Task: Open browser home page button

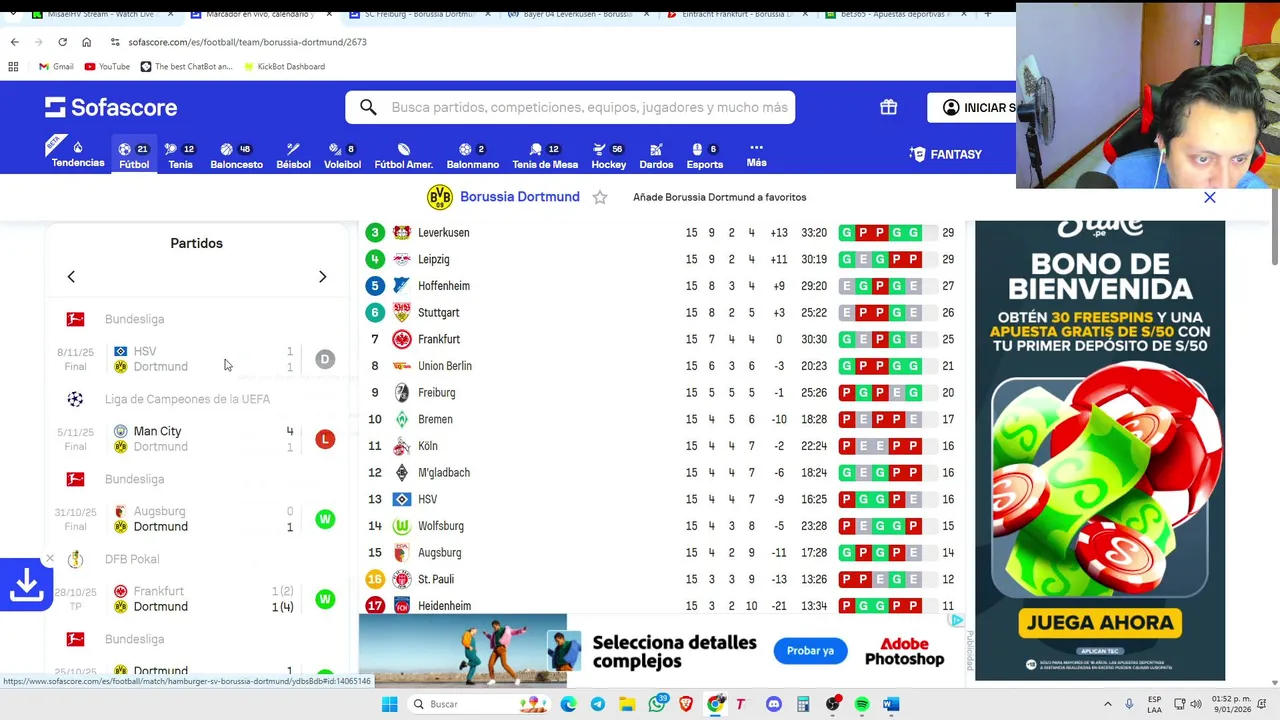Action: point(86,42)
